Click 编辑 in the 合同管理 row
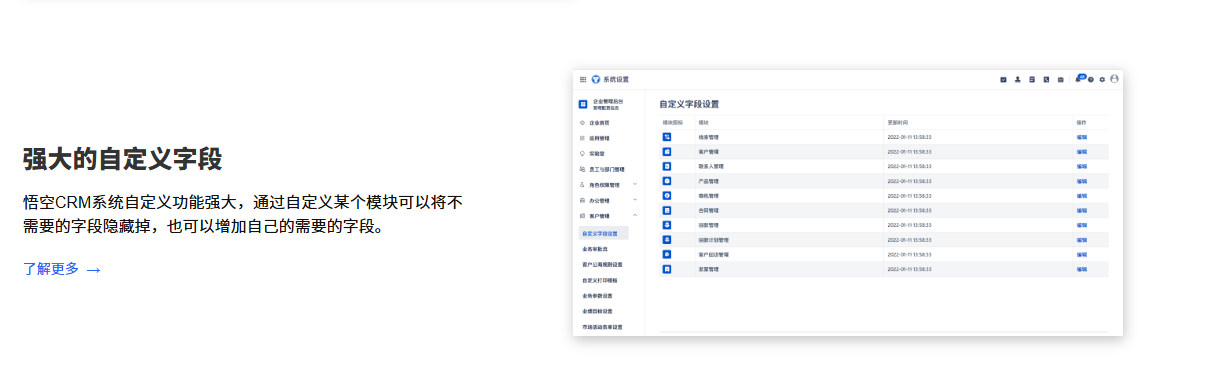The width and height of the screenshot is (1227, 383). (1082, 210)
